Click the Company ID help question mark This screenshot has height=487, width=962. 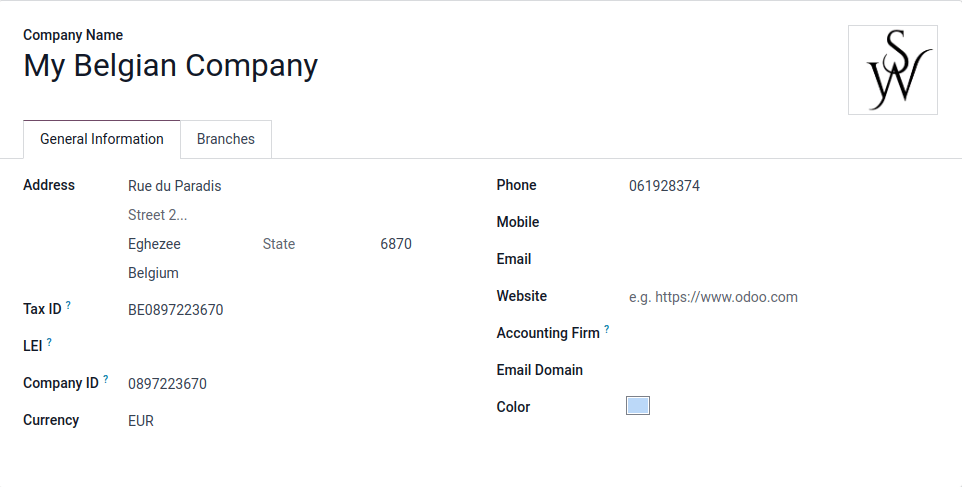click(x=106, y=380)
